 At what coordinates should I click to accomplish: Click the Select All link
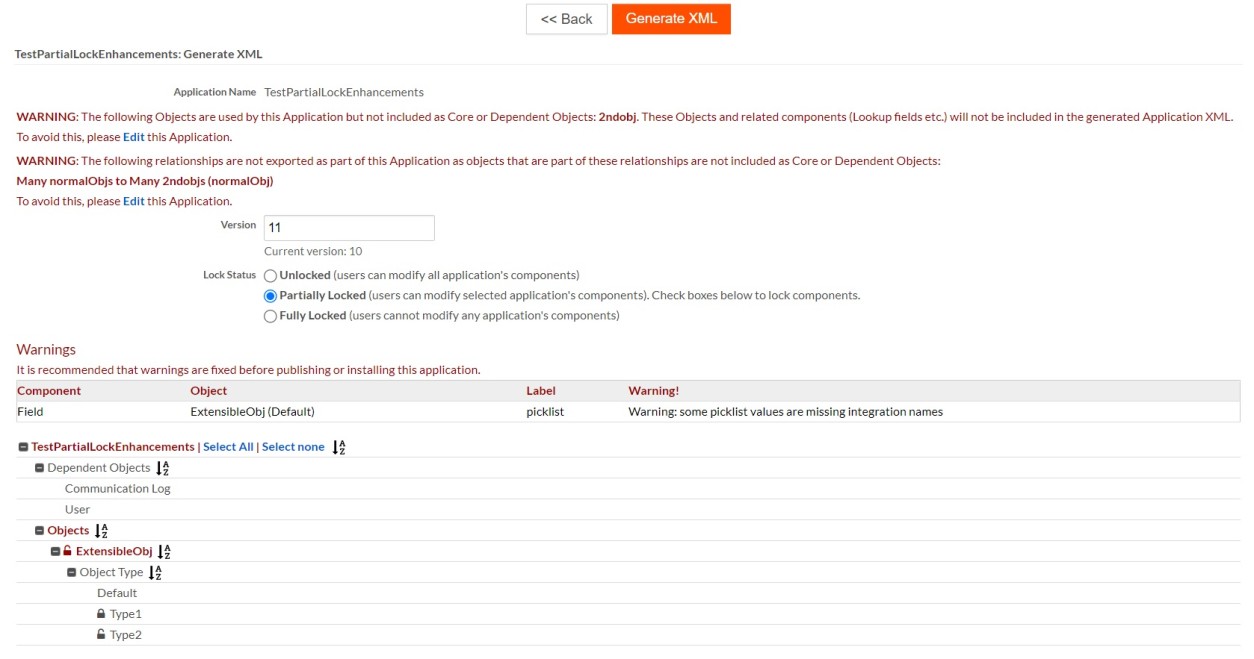[x=228, y=447]
